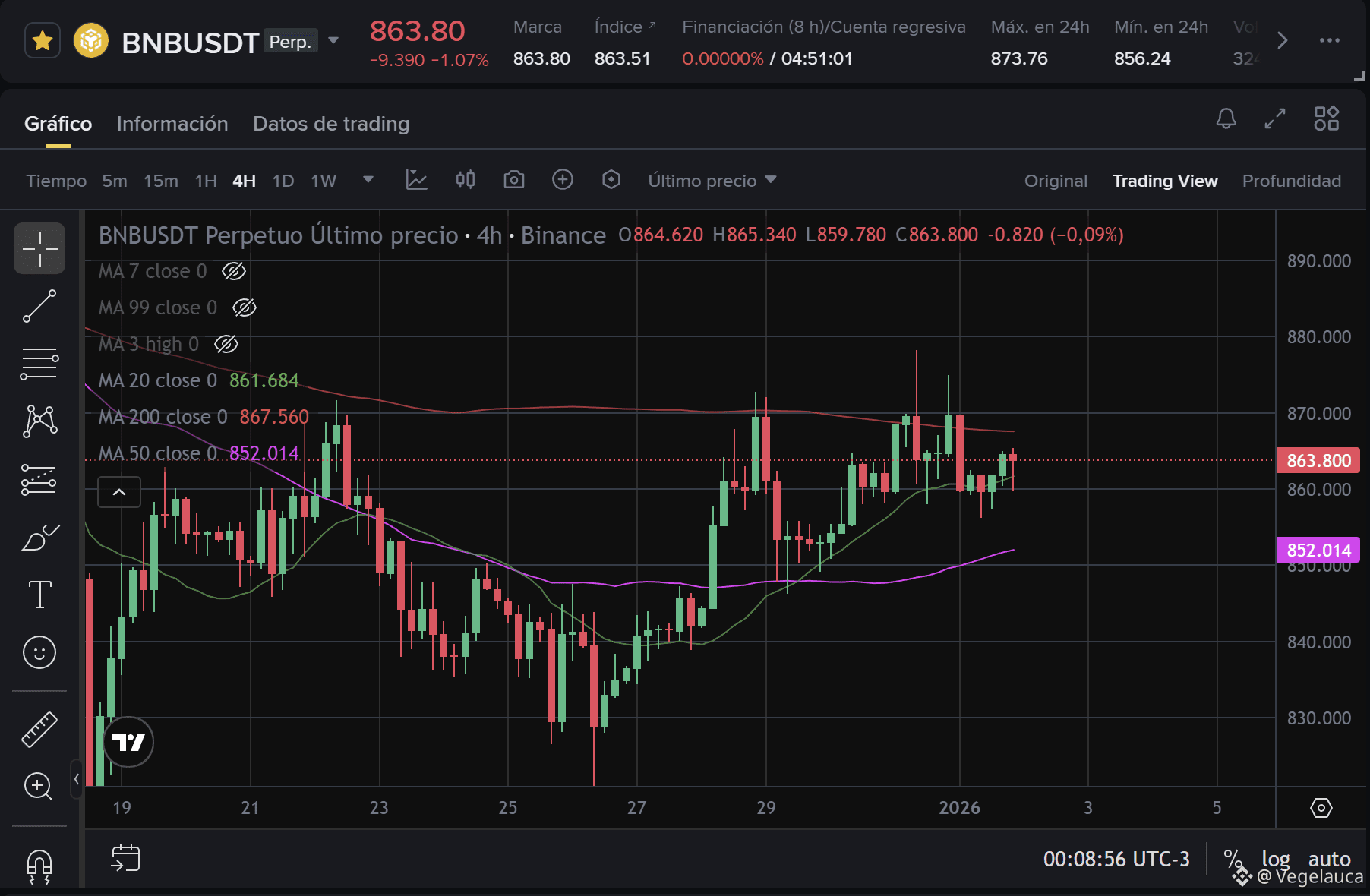Select the 5m timeframe
Viewport: 1370px width, 896px height.
point(115,181)
